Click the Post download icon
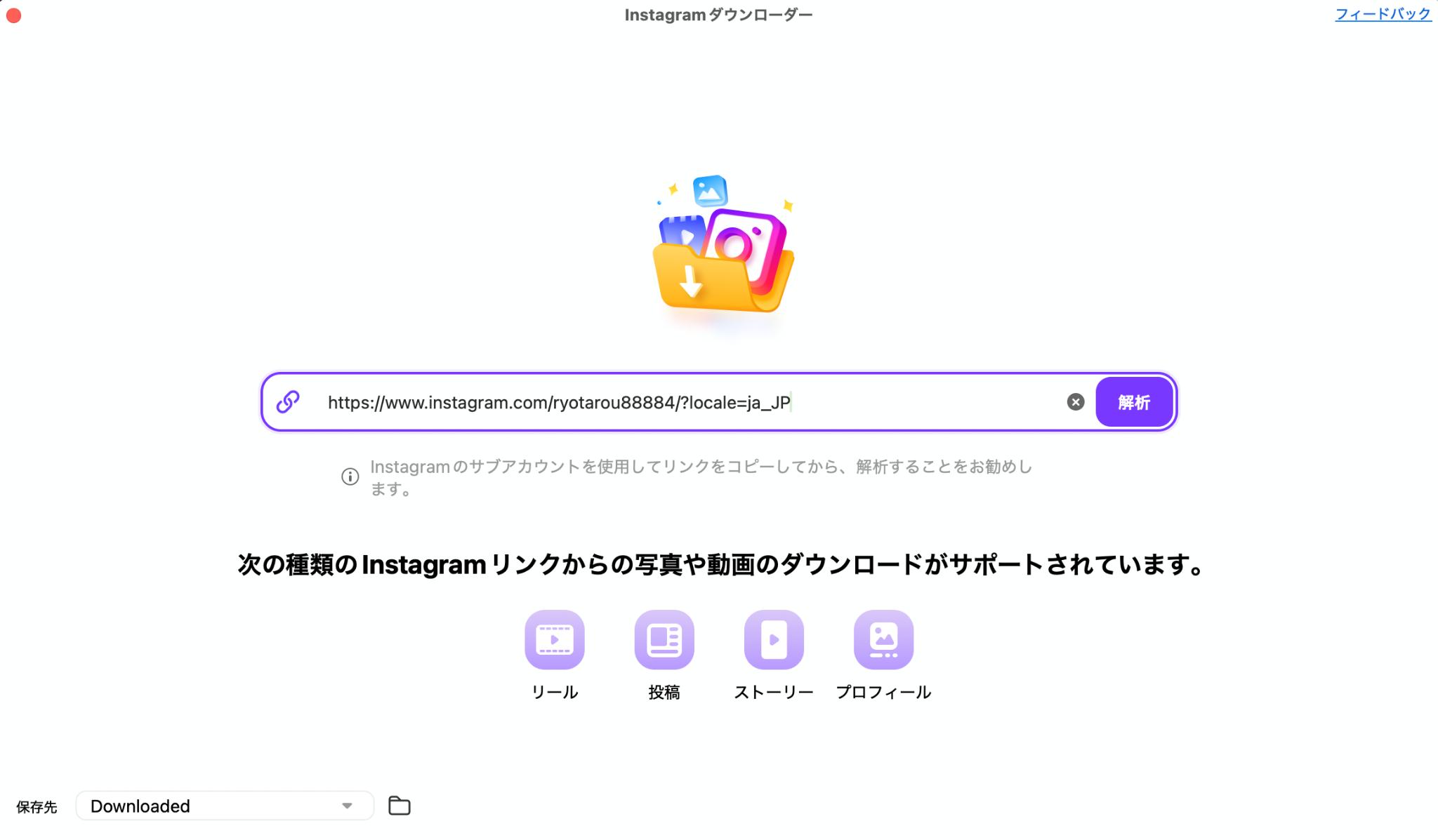 pos(665,639)
